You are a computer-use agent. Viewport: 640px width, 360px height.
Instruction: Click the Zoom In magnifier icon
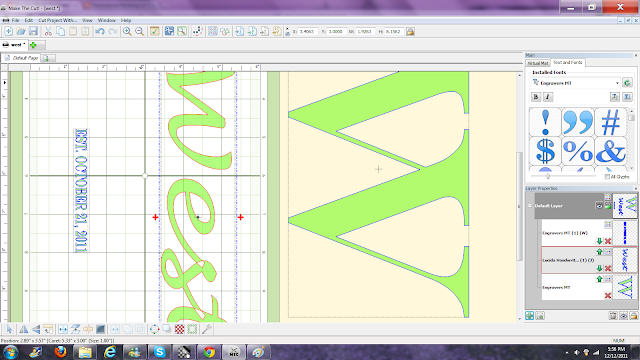pyautogui.click(x=127, y=31)
